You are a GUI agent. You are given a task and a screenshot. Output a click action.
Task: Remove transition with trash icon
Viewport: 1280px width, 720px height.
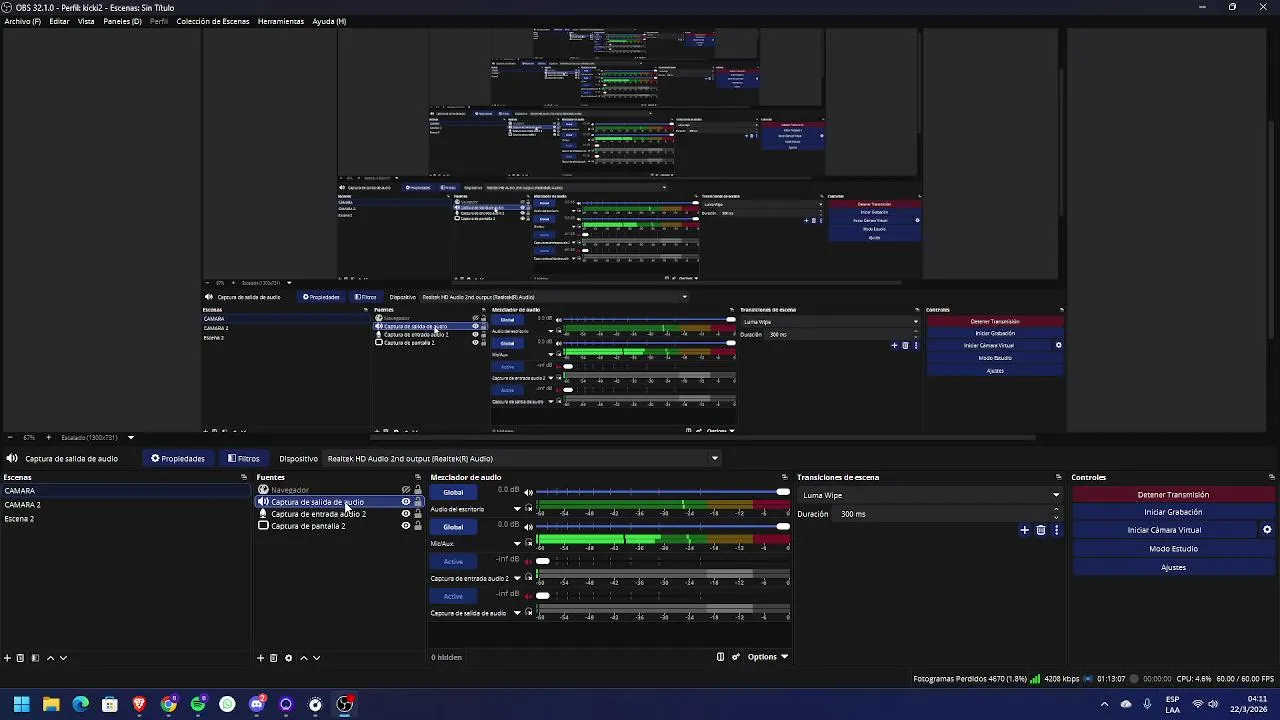click(x=1041, y=530)
